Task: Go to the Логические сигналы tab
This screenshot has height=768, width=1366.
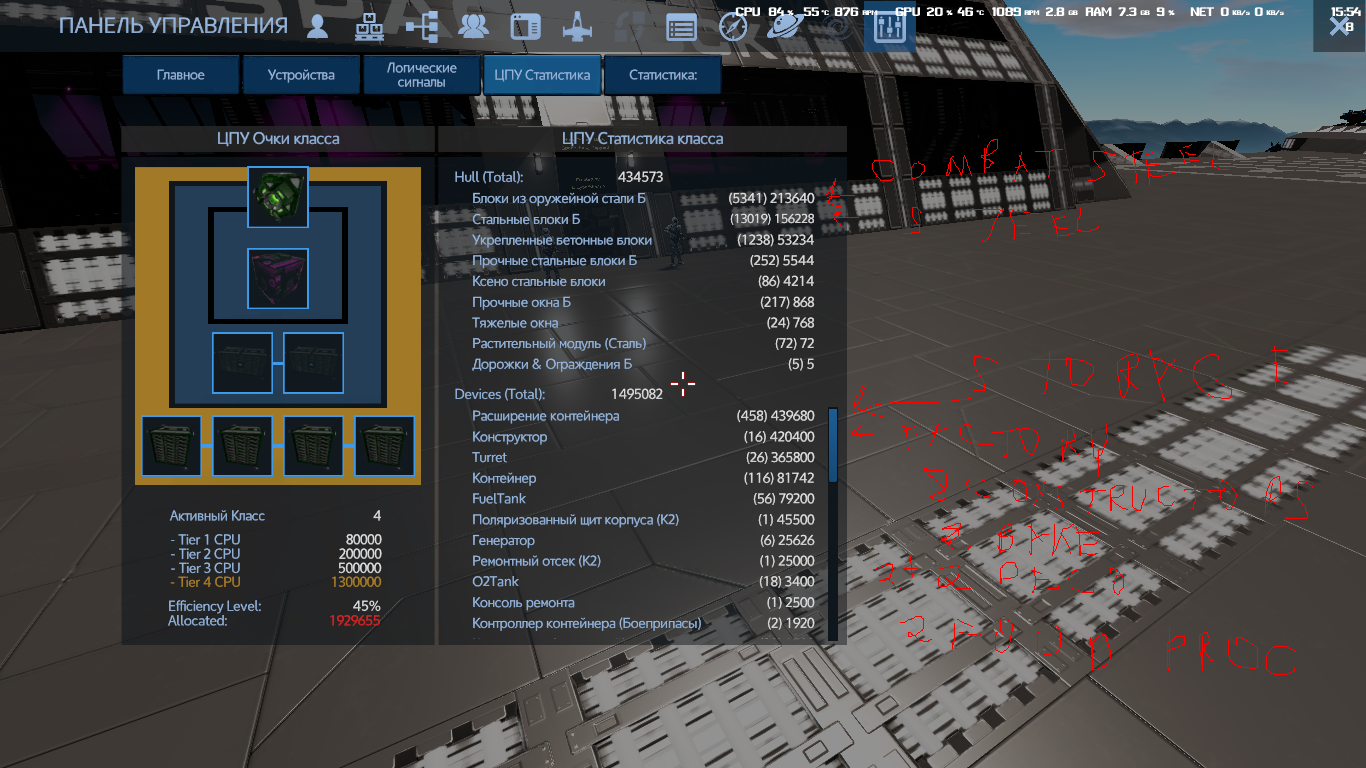Action: tap(421, 75)
